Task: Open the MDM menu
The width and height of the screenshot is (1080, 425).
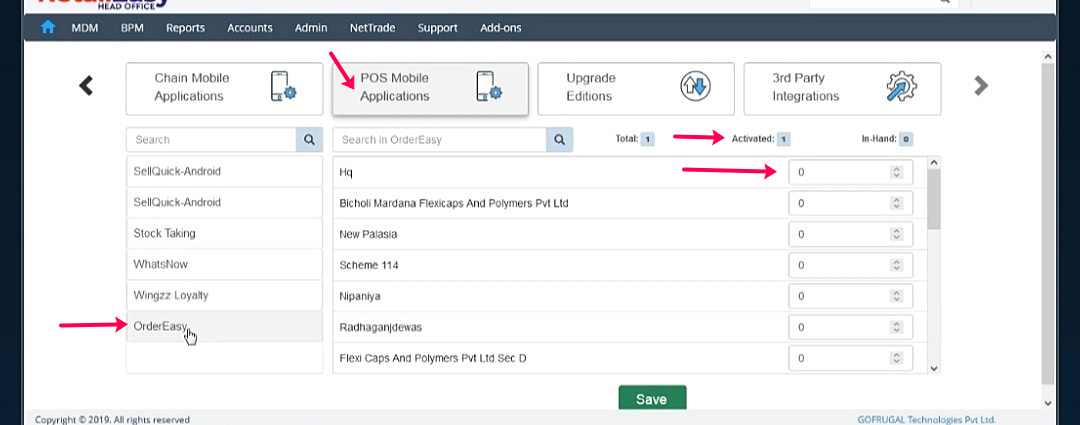Action: coord(85,28)
